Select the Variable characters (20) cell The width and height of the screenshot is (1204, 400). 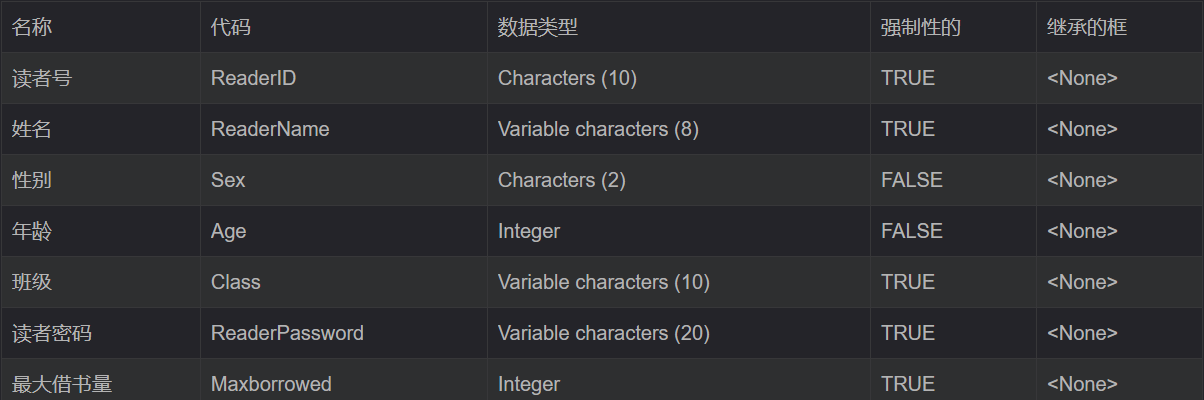[x=604, y=333]
